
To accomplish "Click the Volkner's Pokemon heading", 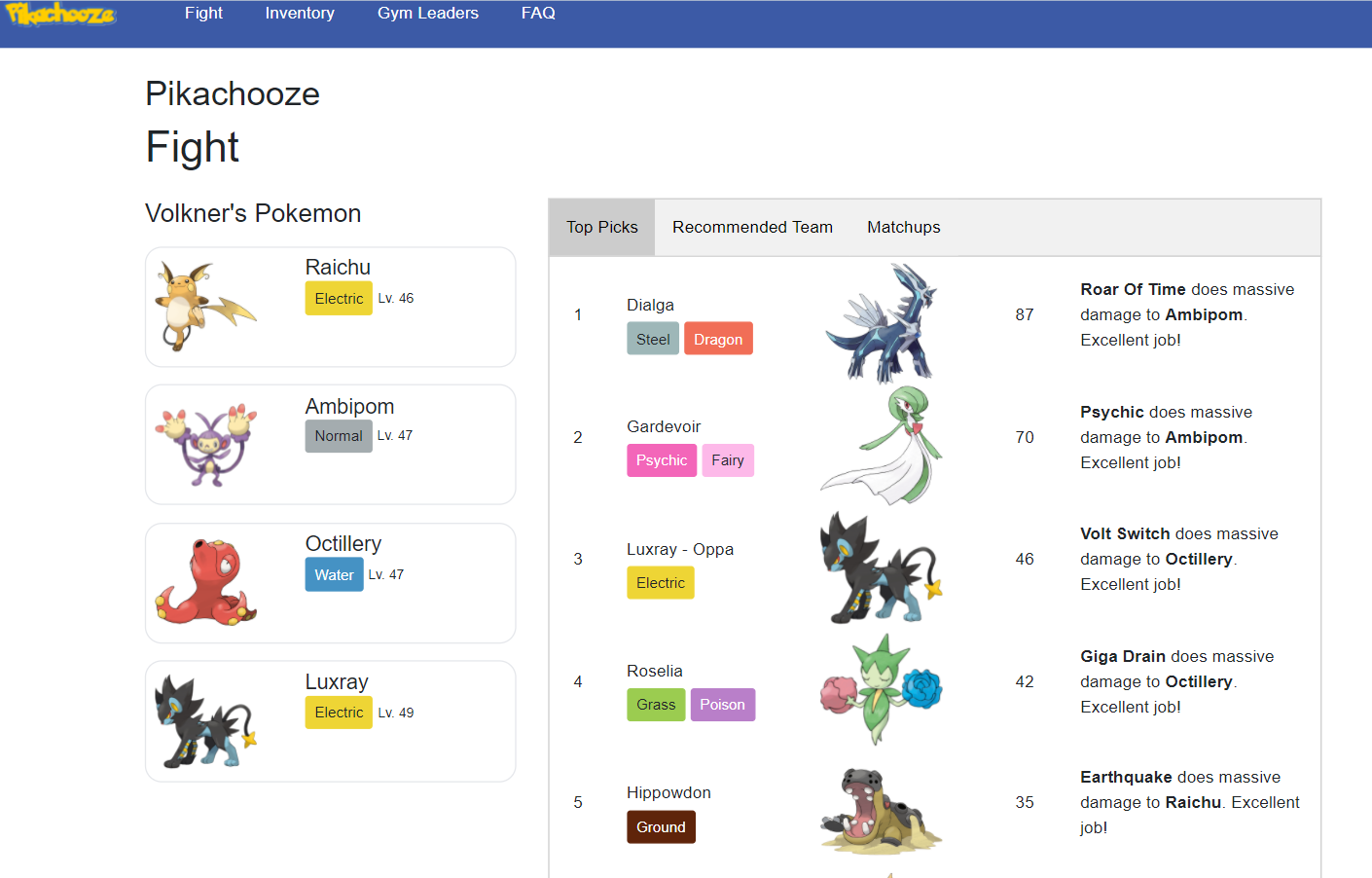I will point(253,213).
